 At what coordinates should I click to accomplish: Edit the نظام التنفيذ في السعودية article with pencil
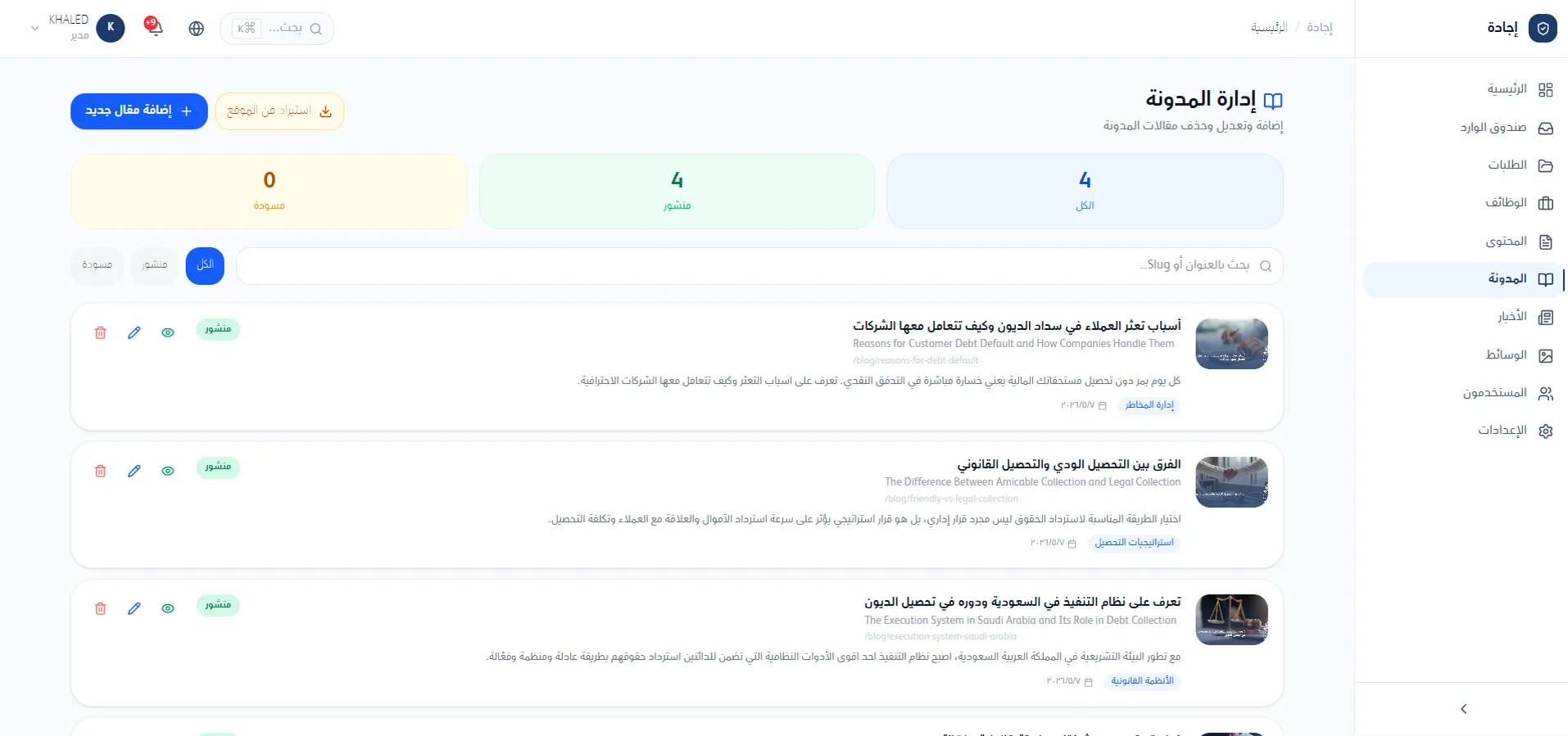click(134, 608)
